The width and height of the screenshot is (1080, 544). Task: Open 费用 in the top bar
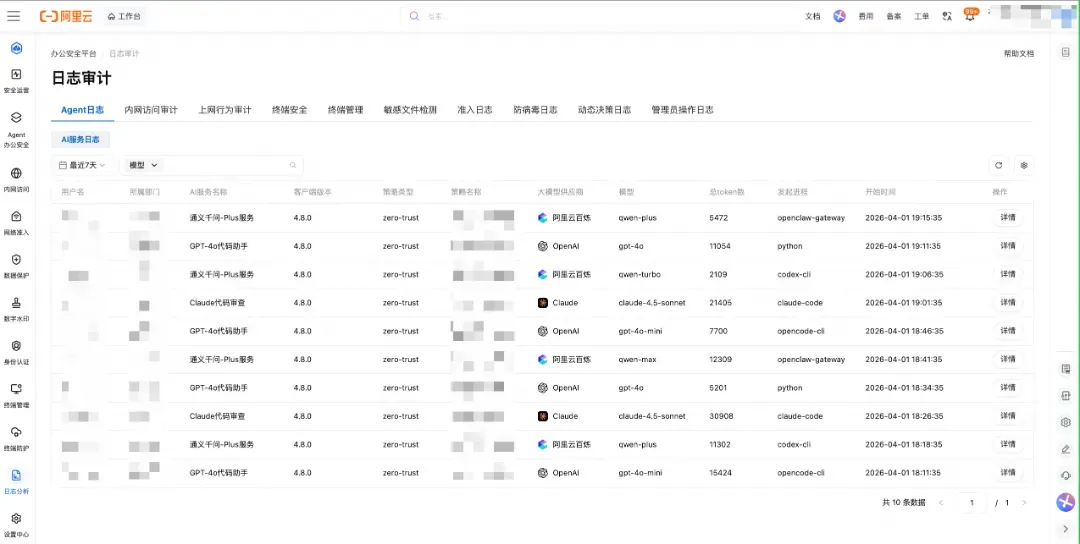pos(865,16)
